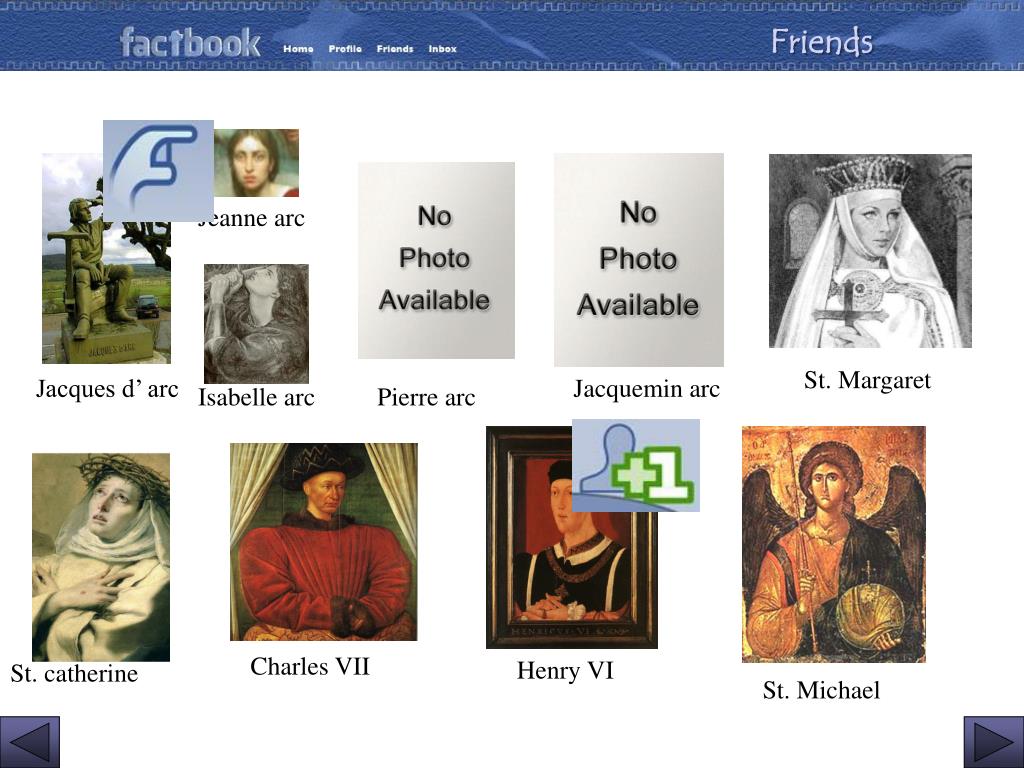Click the poke hand icon
1024x768 pixels.
pos(158,171)
